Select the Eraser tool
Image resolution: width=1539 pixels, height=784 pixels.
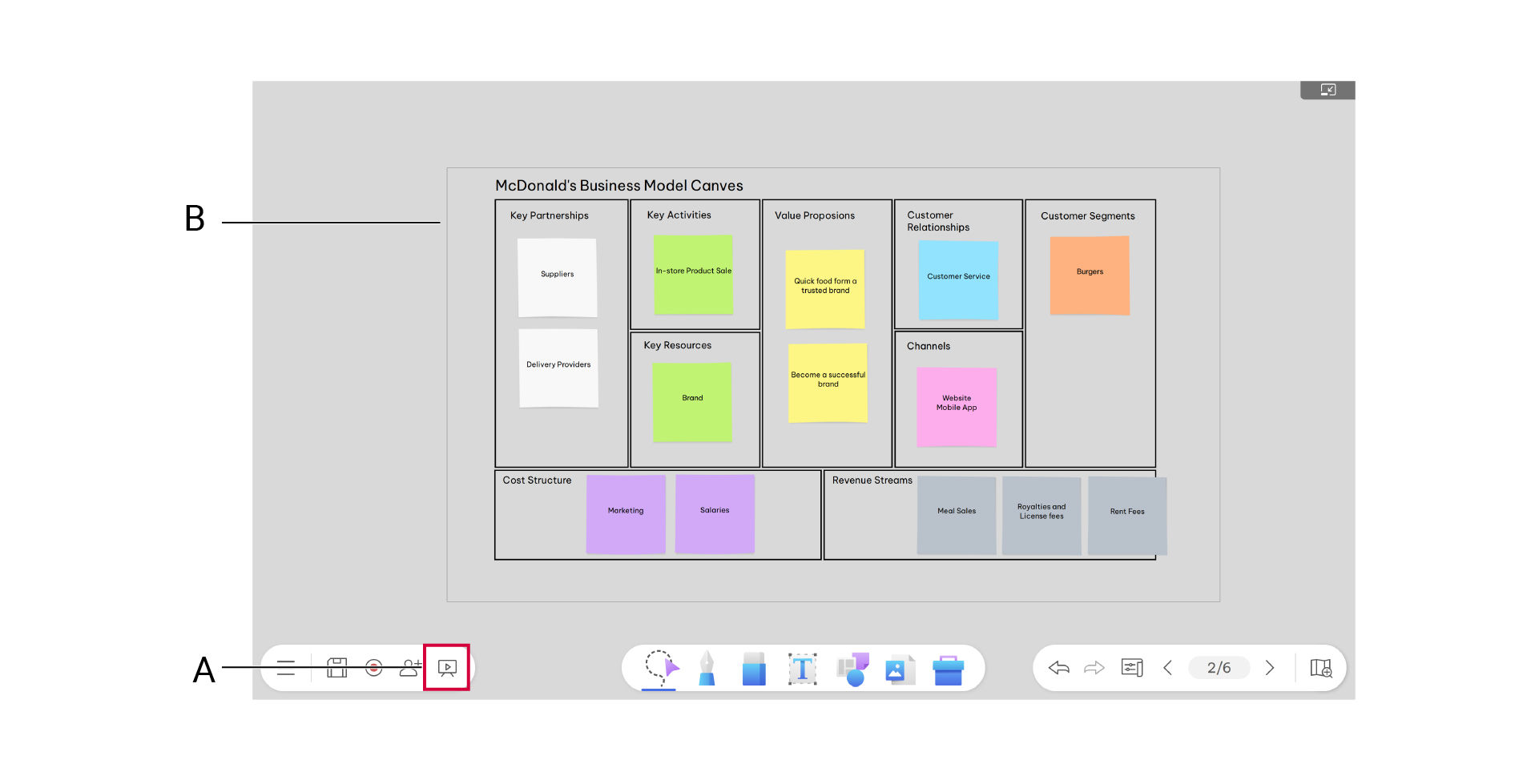coord(754,668)
